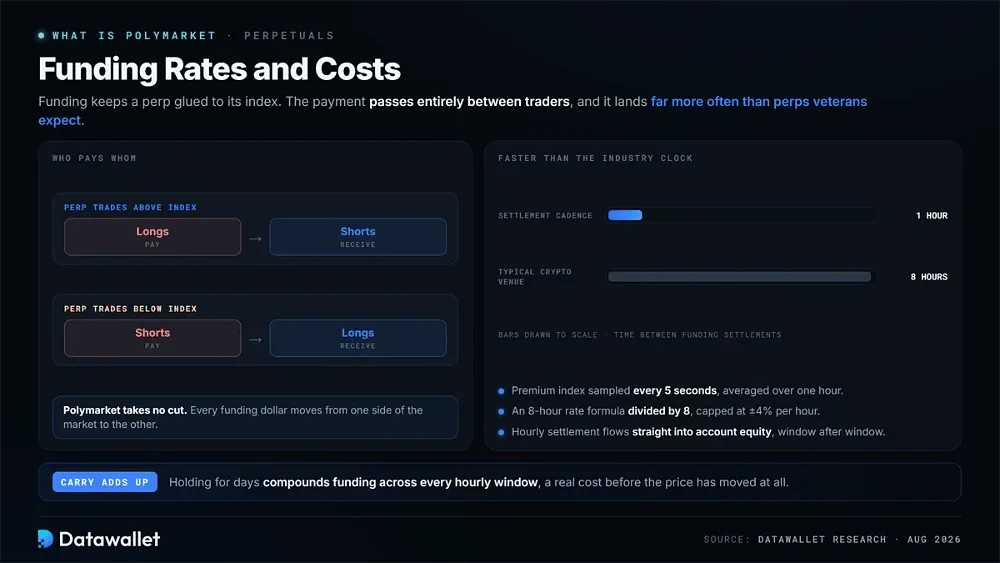This screenshot has width=1000, height=563.
Task: Click the bullet beside Hourly settlement flows
Action: [x=501, y=432]
